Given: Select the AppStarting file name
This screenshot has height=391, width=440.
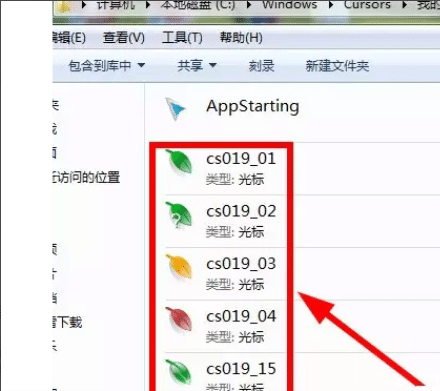Looking at the screenshot, I should tap(252, 107).
